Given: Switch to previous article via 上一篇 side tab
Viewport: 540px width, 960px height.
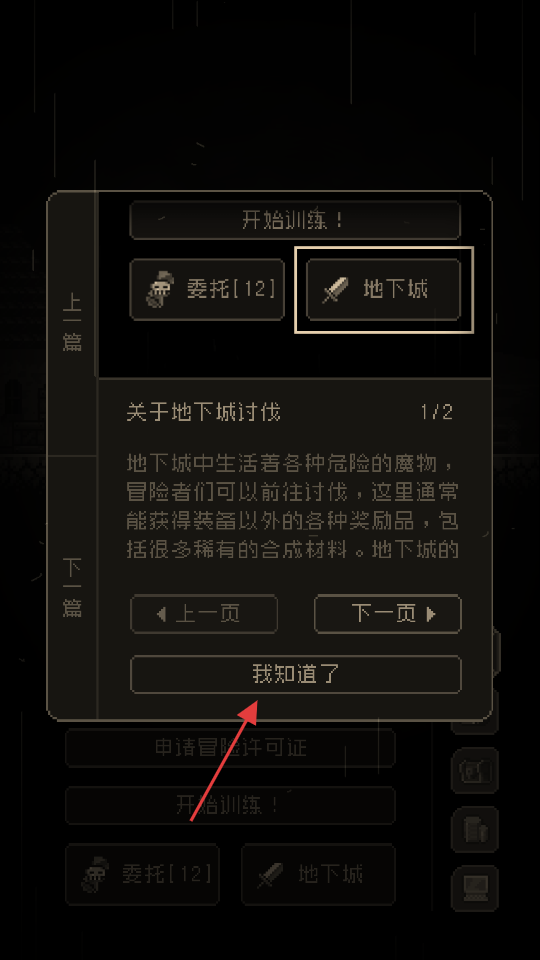Looking at the screenshot, I should (x=72, y=324).
